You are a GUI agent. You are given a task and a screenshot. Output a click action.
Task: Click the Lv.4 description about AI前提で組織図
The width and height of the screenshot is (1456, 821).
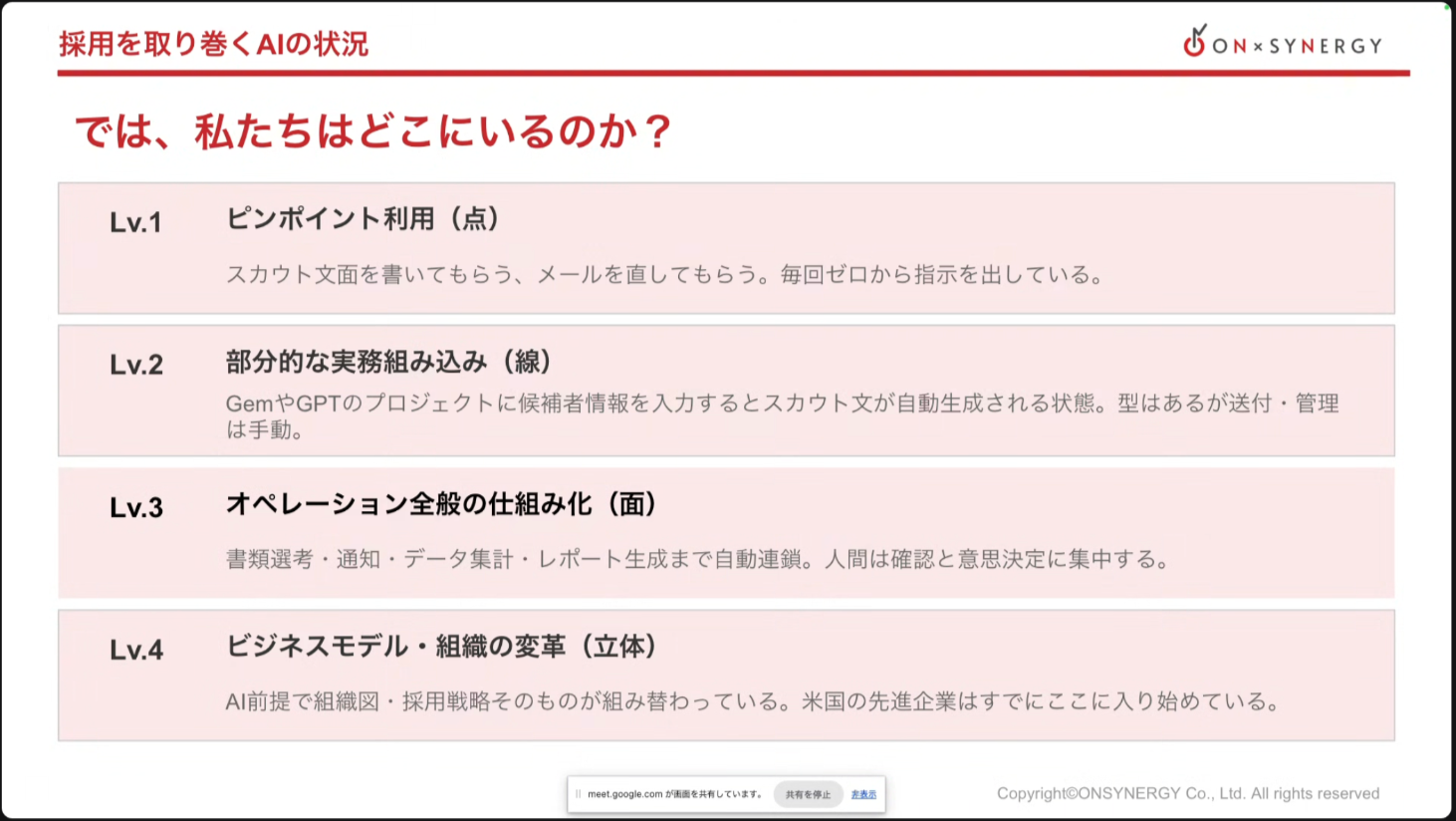pyautogui.click(x=753, y=701)
